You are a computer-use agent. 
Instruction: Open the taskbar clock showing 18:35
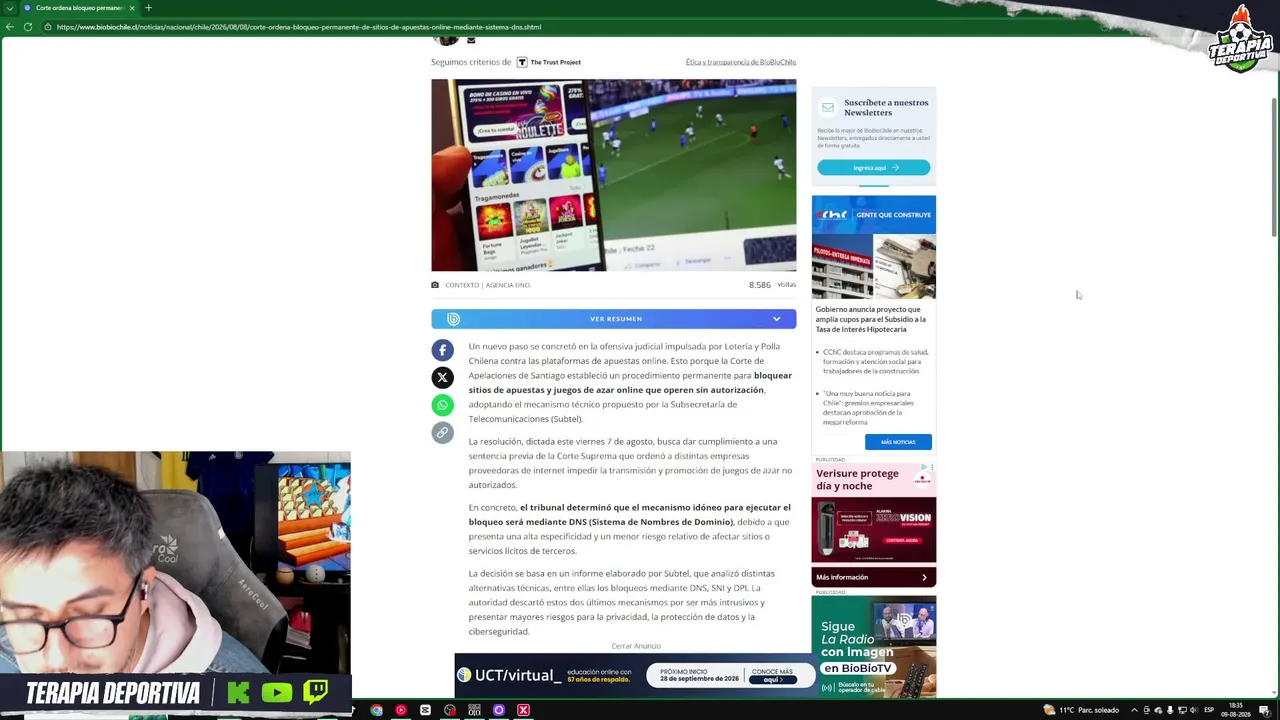(x=1236, y=710)
